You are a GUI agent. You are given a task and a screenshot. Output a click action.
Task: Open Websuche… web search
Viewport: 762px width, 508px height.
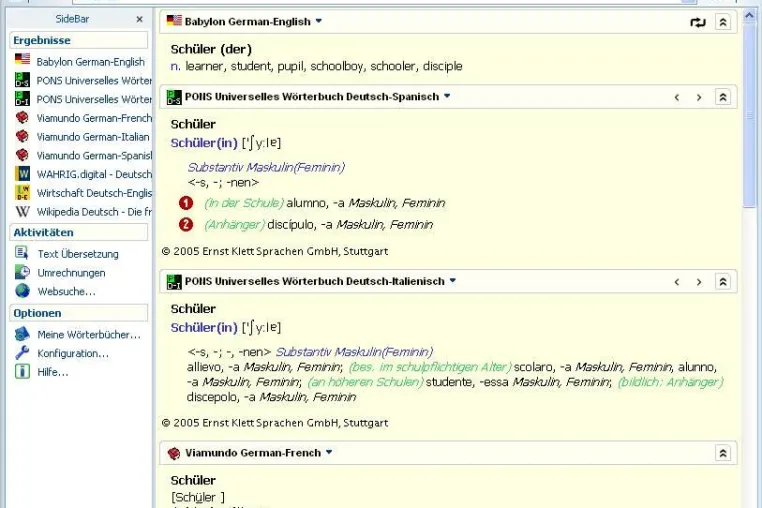pyautogui.click(x=66, y=292)
